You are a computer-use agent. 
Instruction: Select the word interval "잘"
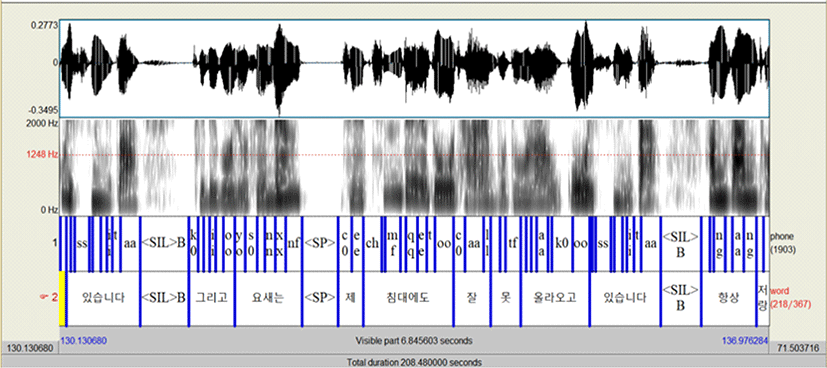pyautogui.click(x=472, y=298)
